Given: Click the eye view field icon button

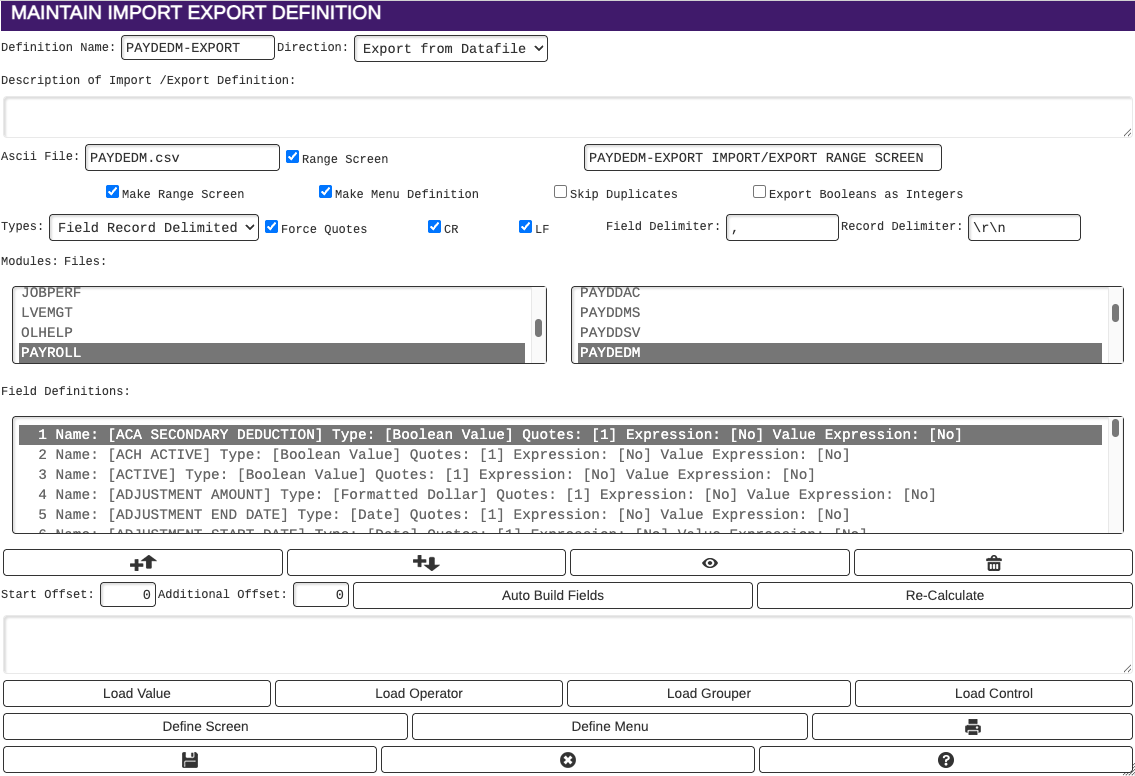Looking at the screenshot, I should coord(709,562).
